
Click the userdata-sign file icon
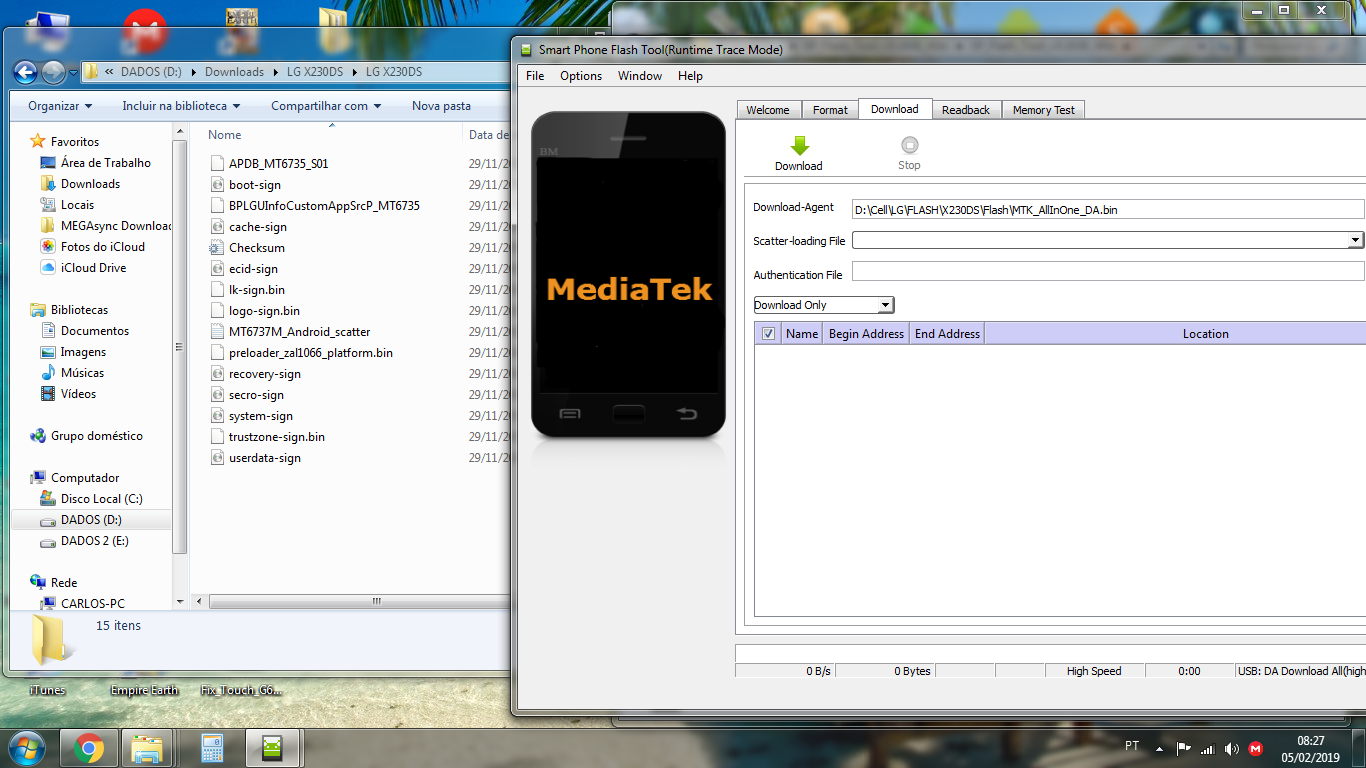218,458
